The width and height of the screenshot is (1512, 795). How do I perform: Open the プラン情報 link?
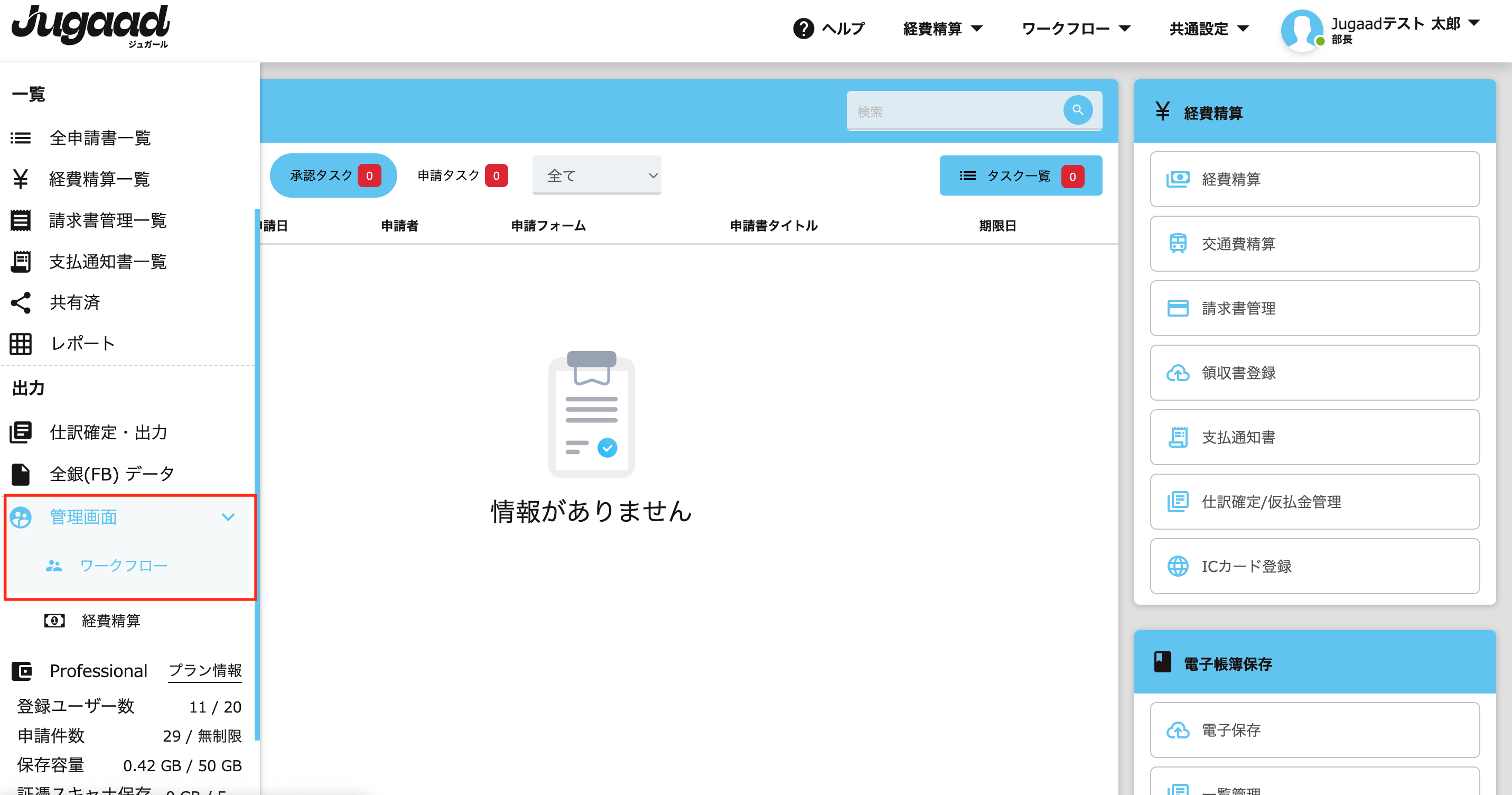click(206, 671)
